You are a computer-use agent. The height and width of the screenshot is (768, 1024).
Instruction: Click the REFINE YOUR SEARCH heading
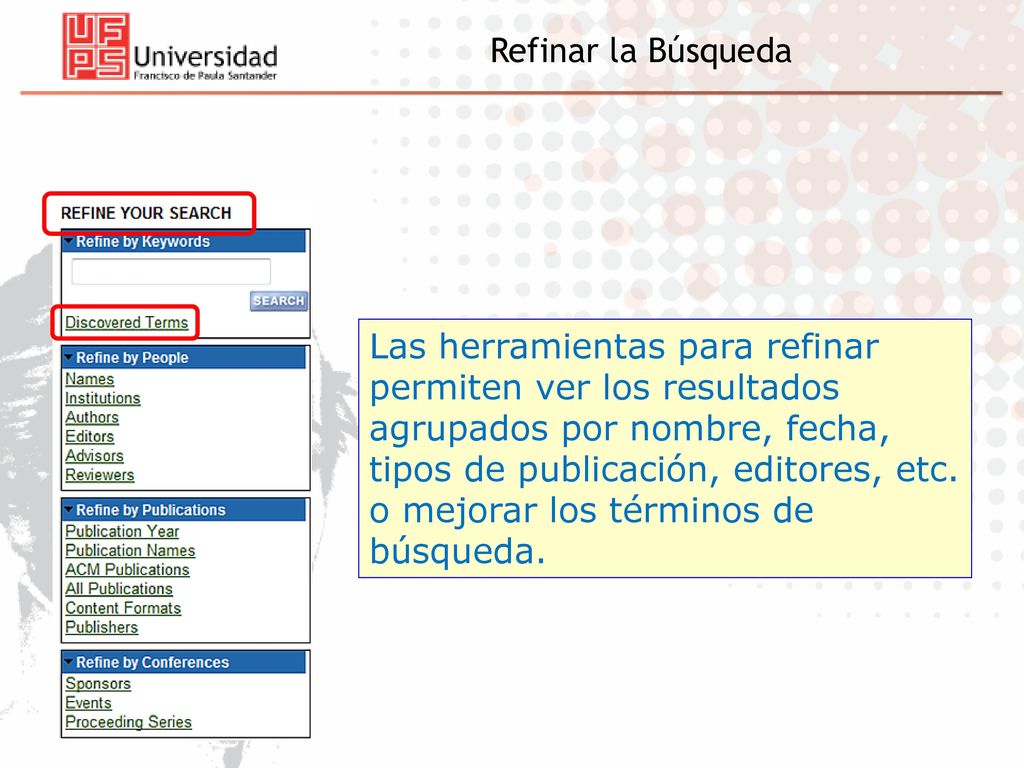[146, 214]
